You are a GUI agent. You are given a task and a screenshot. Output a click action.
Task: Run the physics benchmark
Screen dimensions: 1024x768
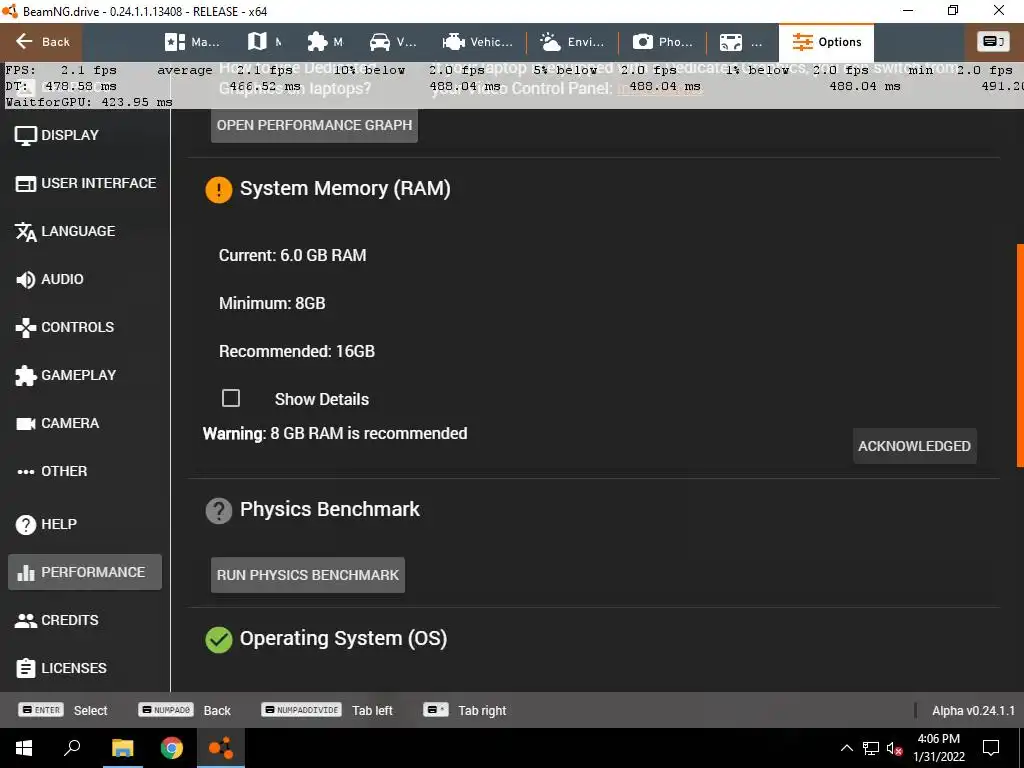click(x=308, y=575)
